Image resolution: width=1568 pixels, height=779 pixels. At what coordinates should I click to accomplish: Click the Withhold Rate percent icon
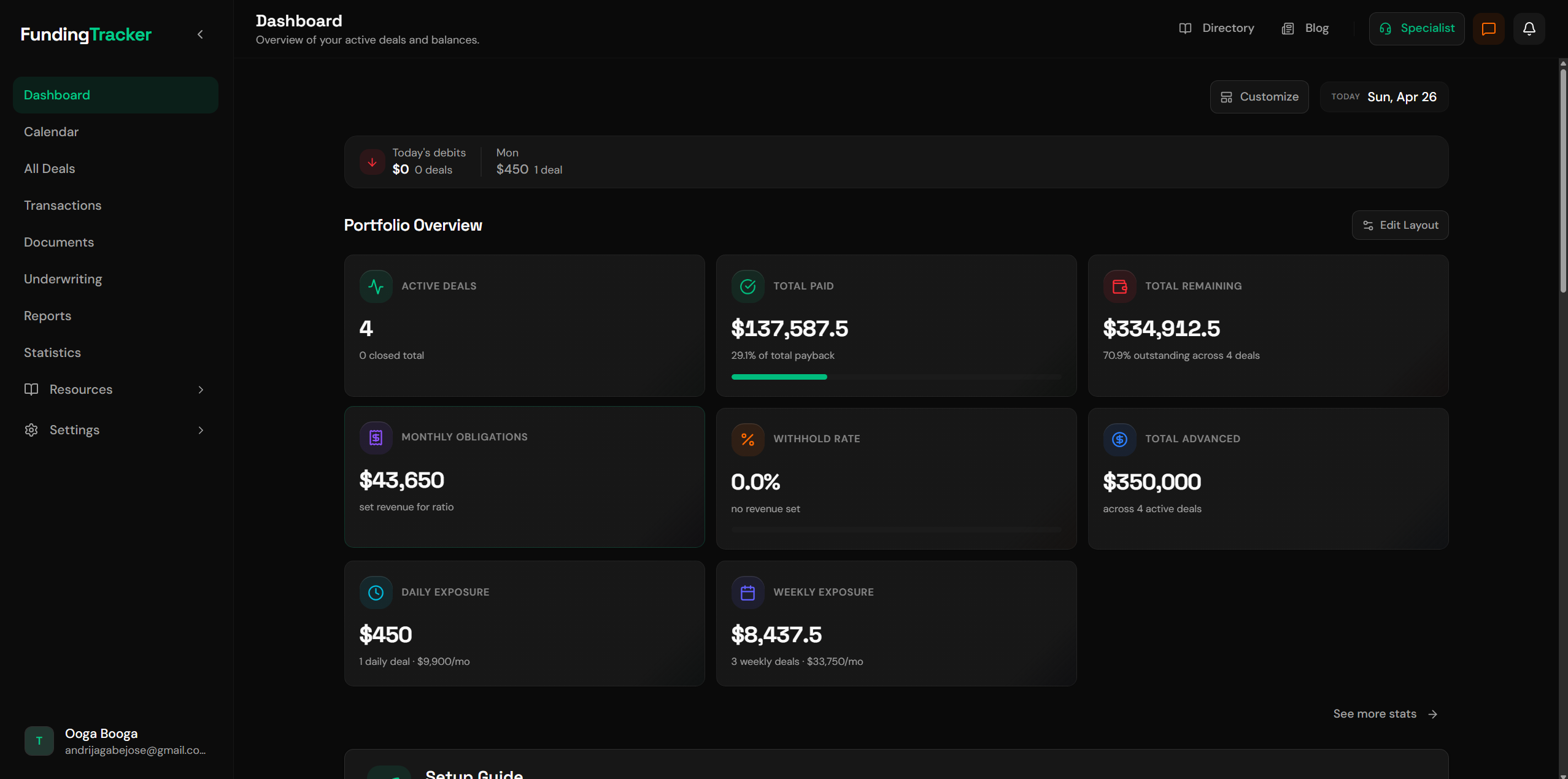pos(747,439)
